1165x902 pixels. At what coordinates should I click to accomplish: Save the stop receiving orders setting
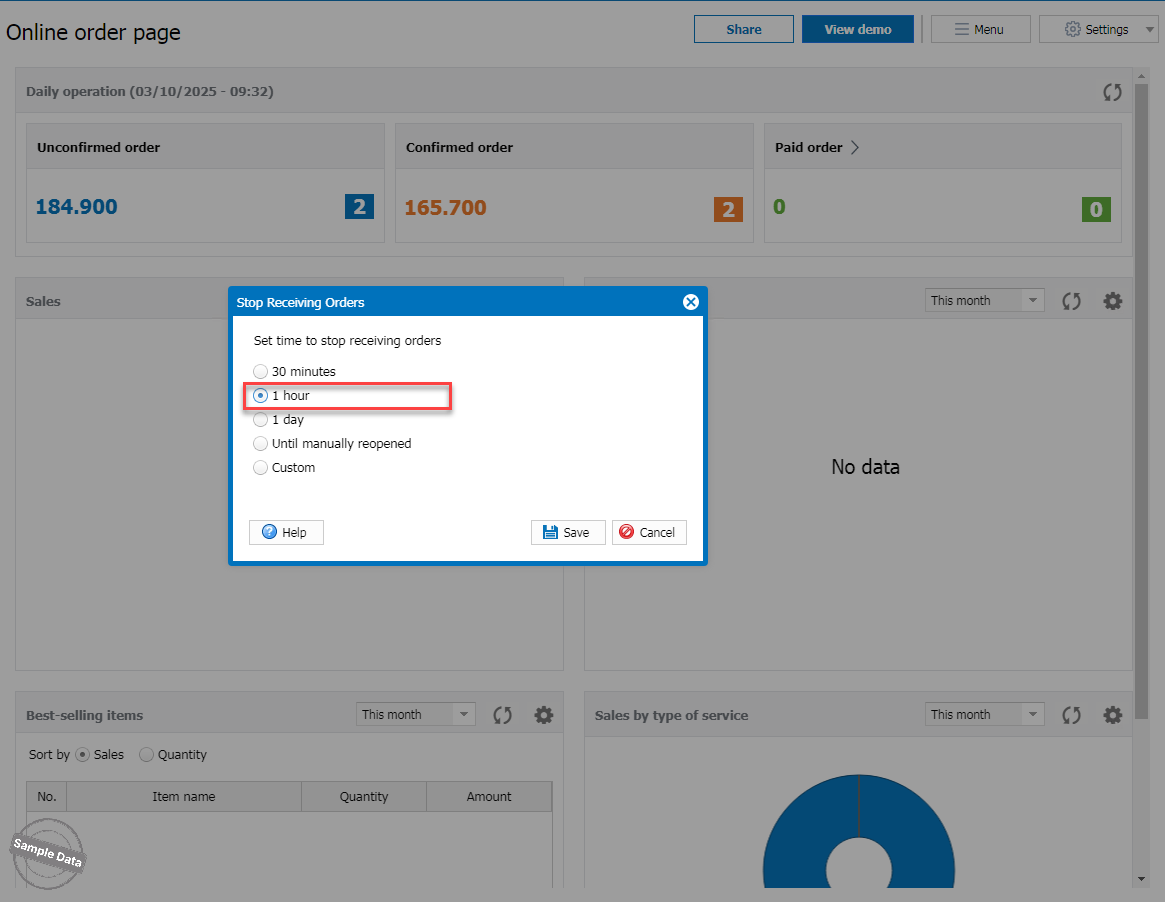coord(567,532)
